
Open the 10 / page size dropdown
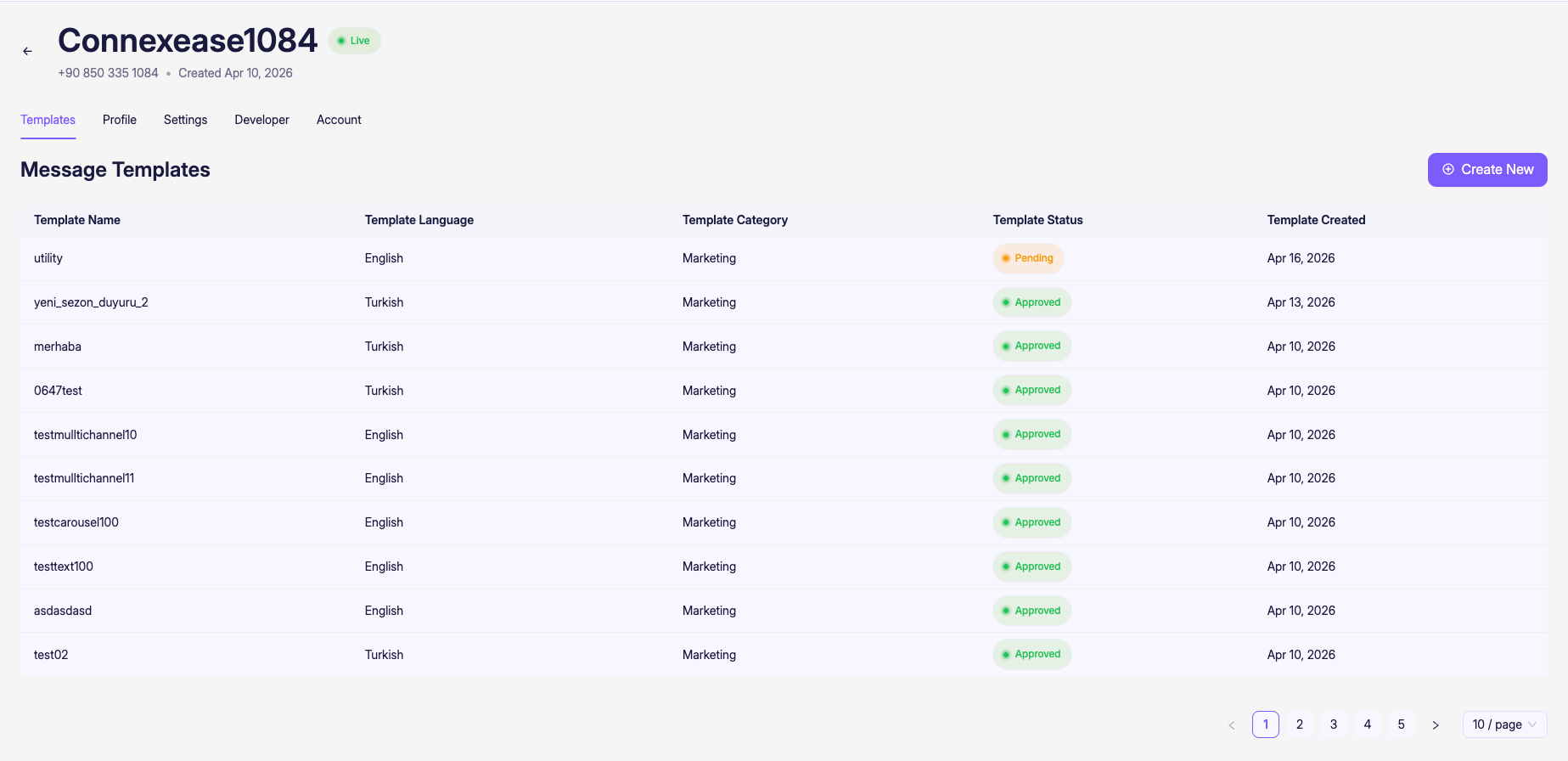click(1504, 724)
